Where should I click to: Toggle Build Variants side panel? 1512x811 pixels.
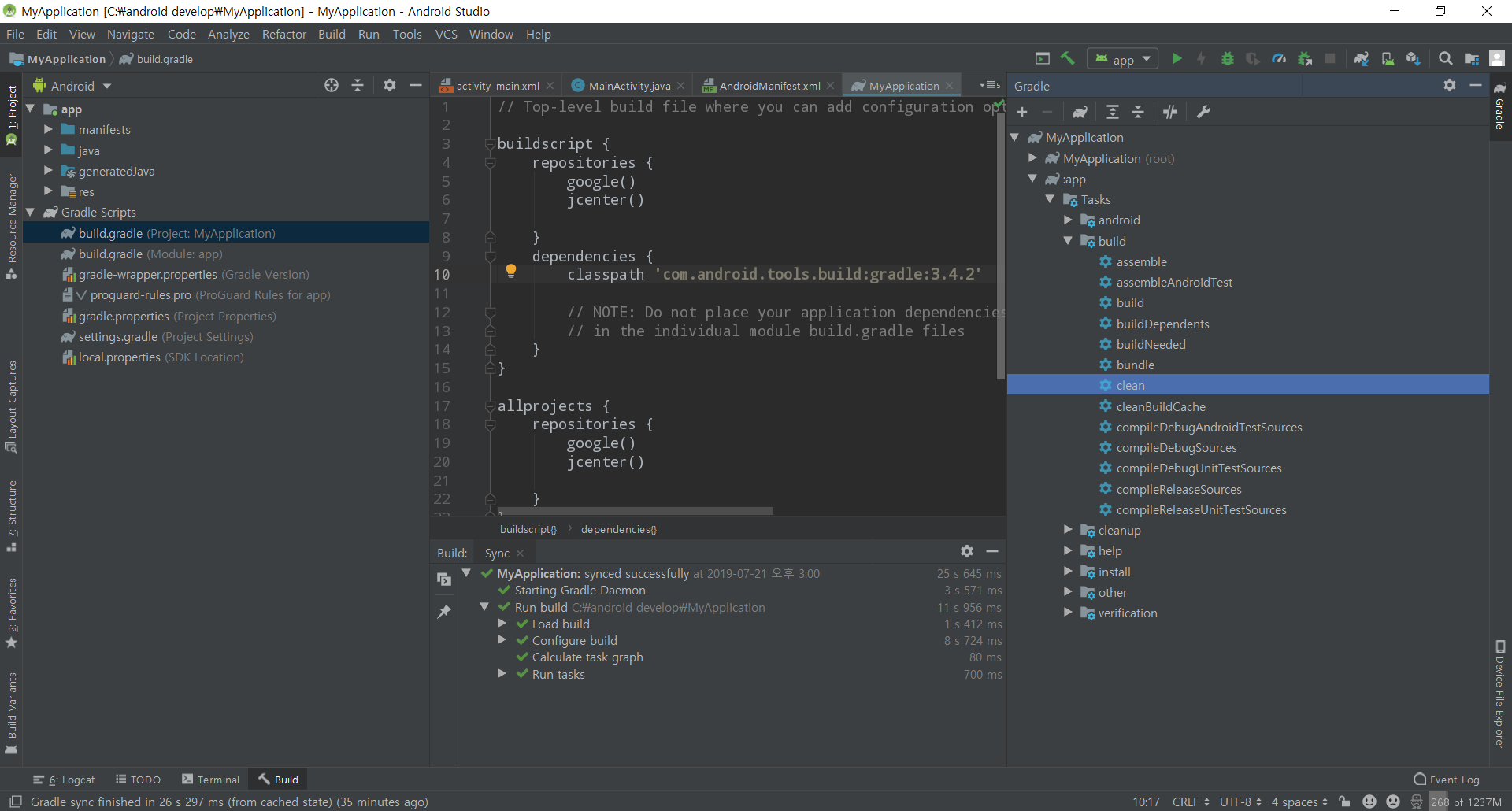[12, 713]
